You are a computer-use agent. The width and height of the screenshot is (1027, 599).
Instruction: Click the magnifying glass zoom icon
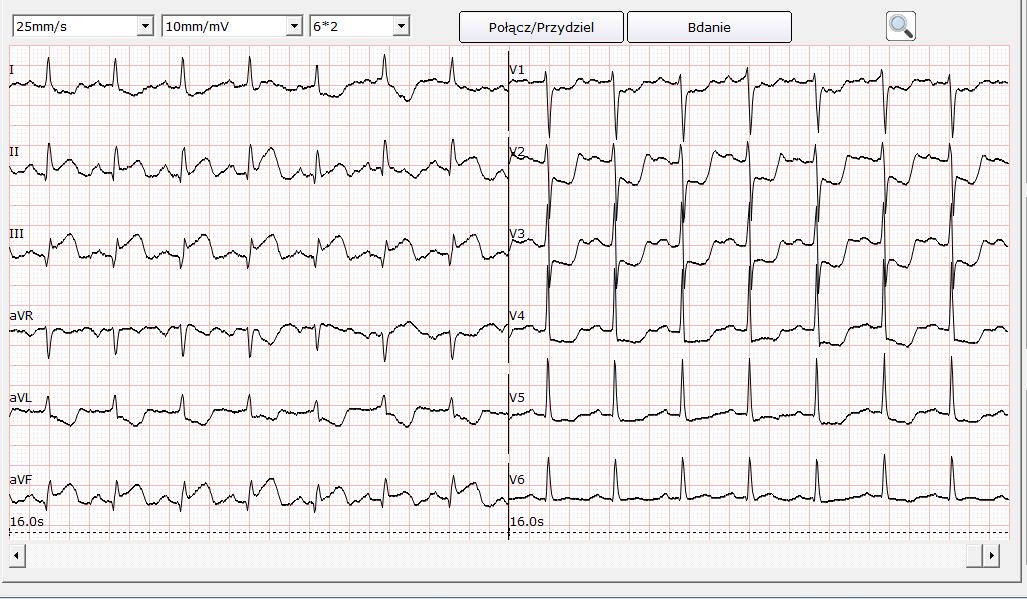pos(900,26)
